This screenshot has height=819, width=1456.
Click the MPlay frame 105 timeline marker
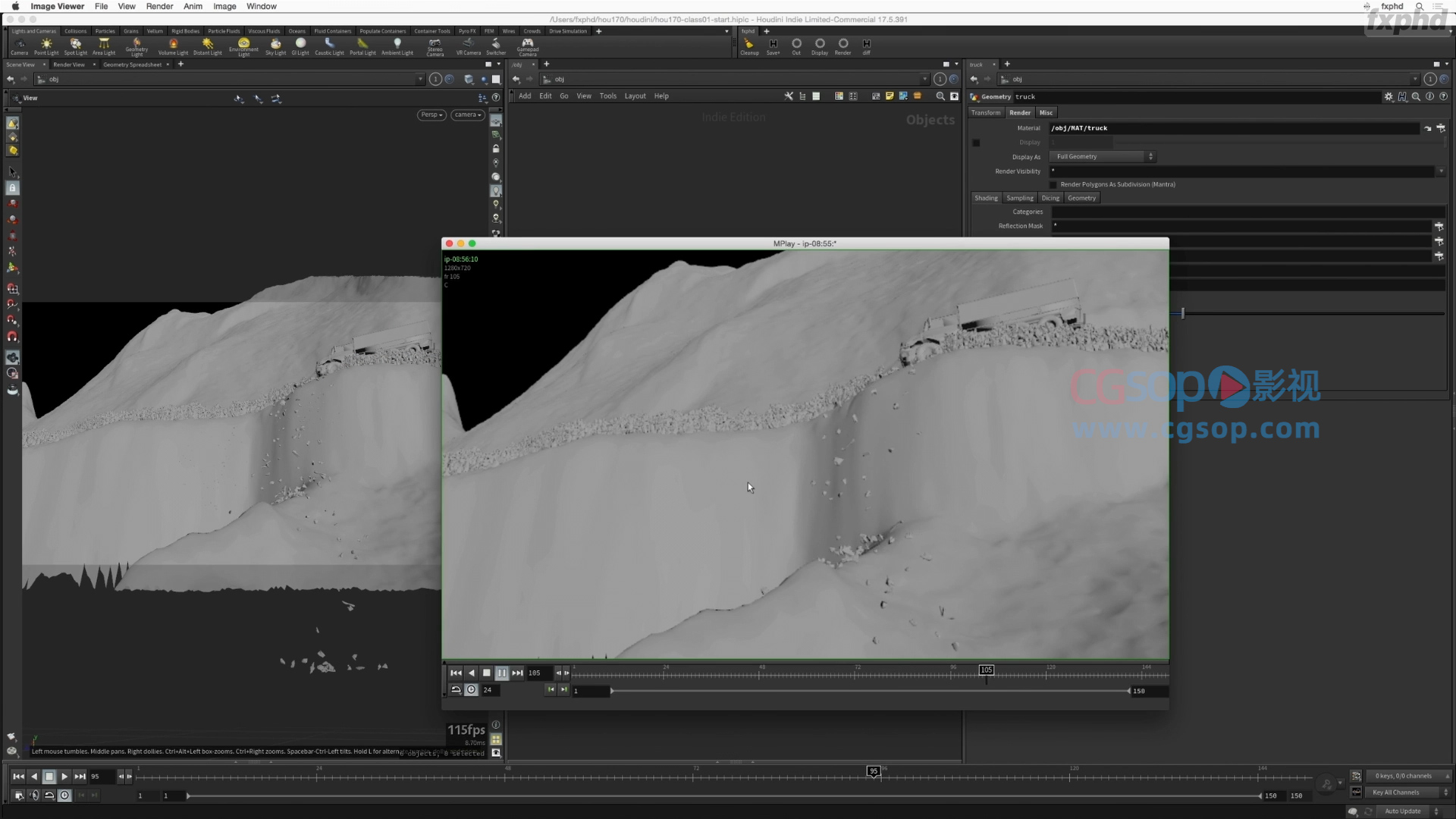click(986, 670)
